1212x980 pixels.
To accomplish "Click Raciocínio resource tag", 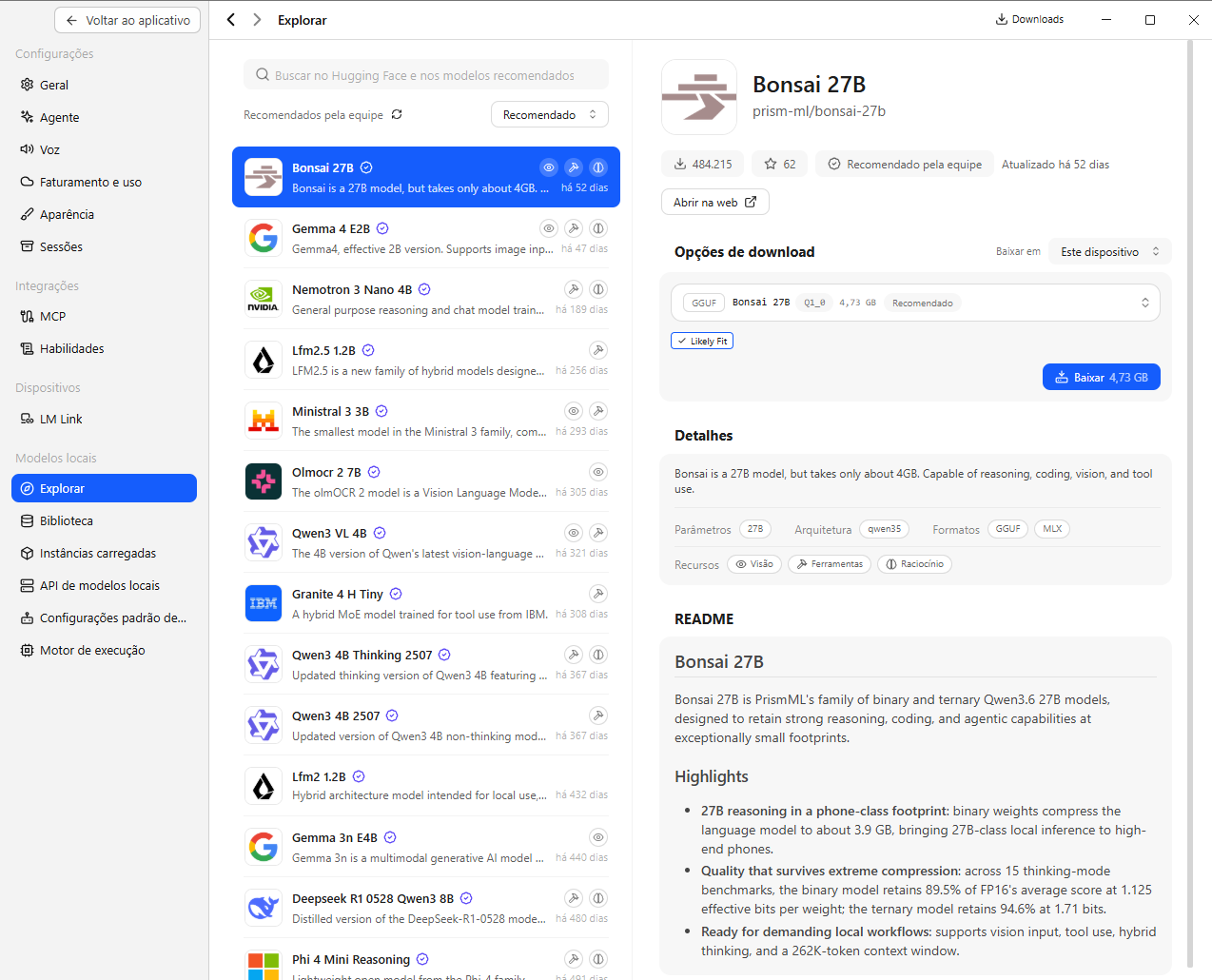I will [914, 564].
